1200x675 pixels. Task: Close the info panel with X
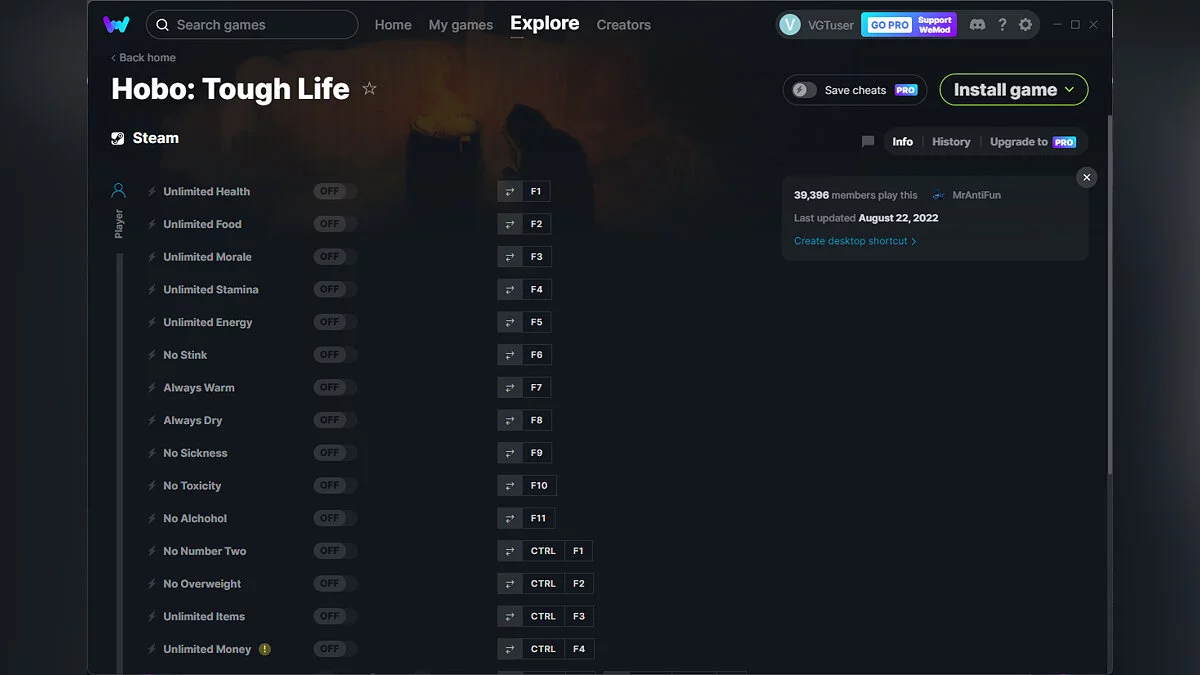pos(1087,177)
